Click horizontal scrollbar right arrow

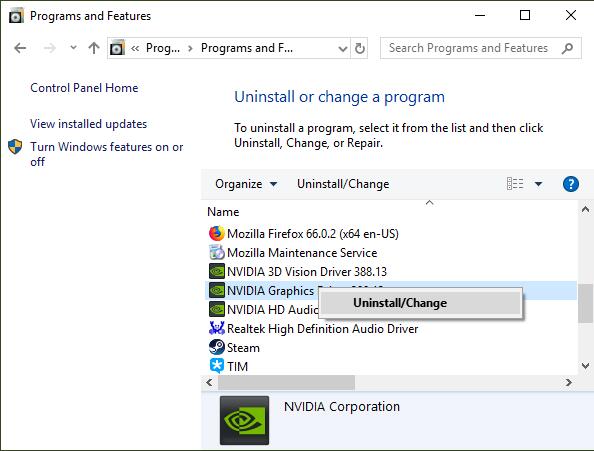pos(568,382)
